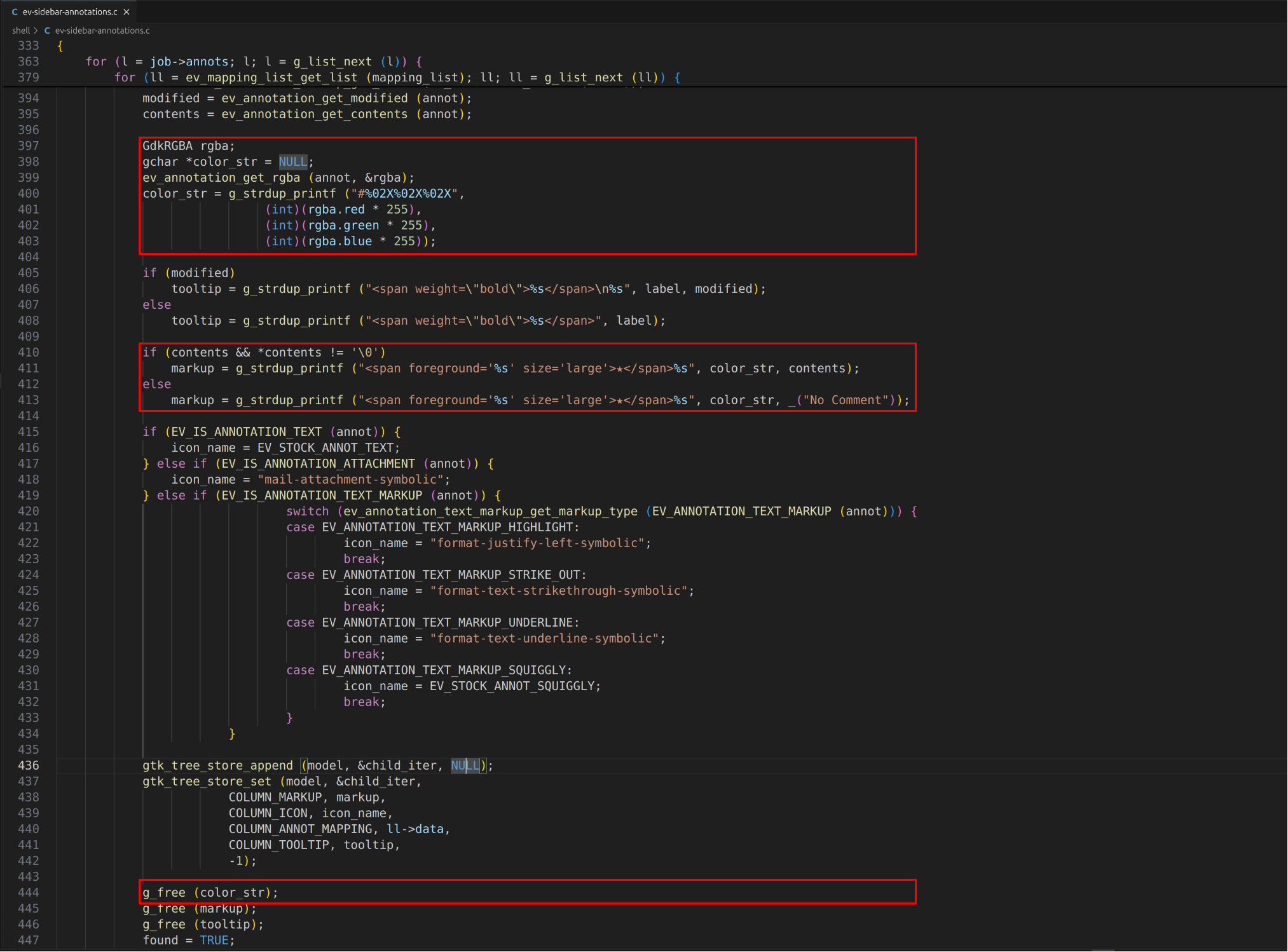Jump to sticky line 379 mapping_list loop

397,78
